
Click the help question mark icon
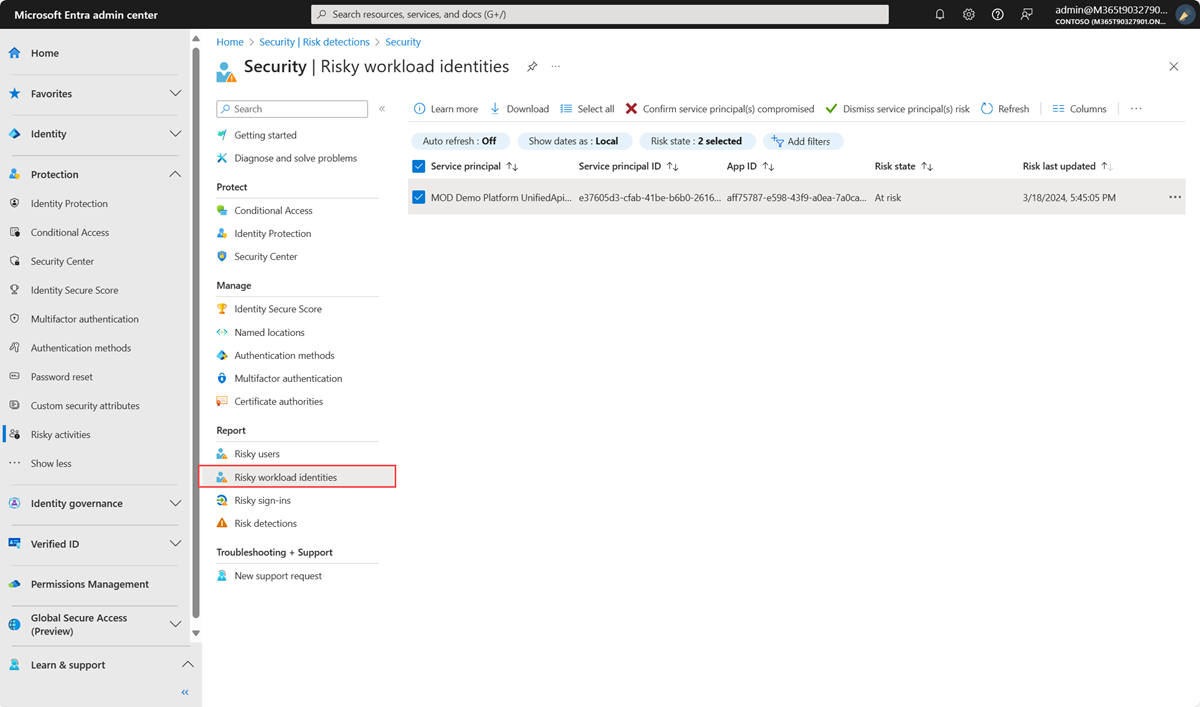click(998, 15)
